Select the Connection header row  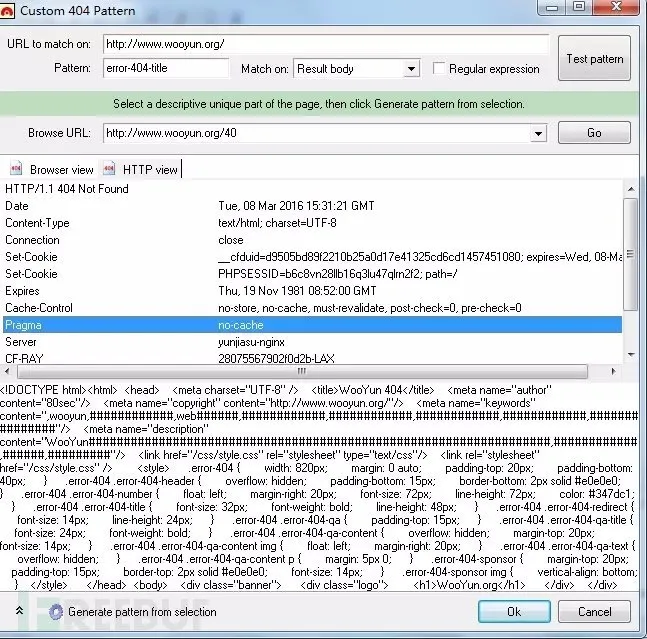click(312, 240)
